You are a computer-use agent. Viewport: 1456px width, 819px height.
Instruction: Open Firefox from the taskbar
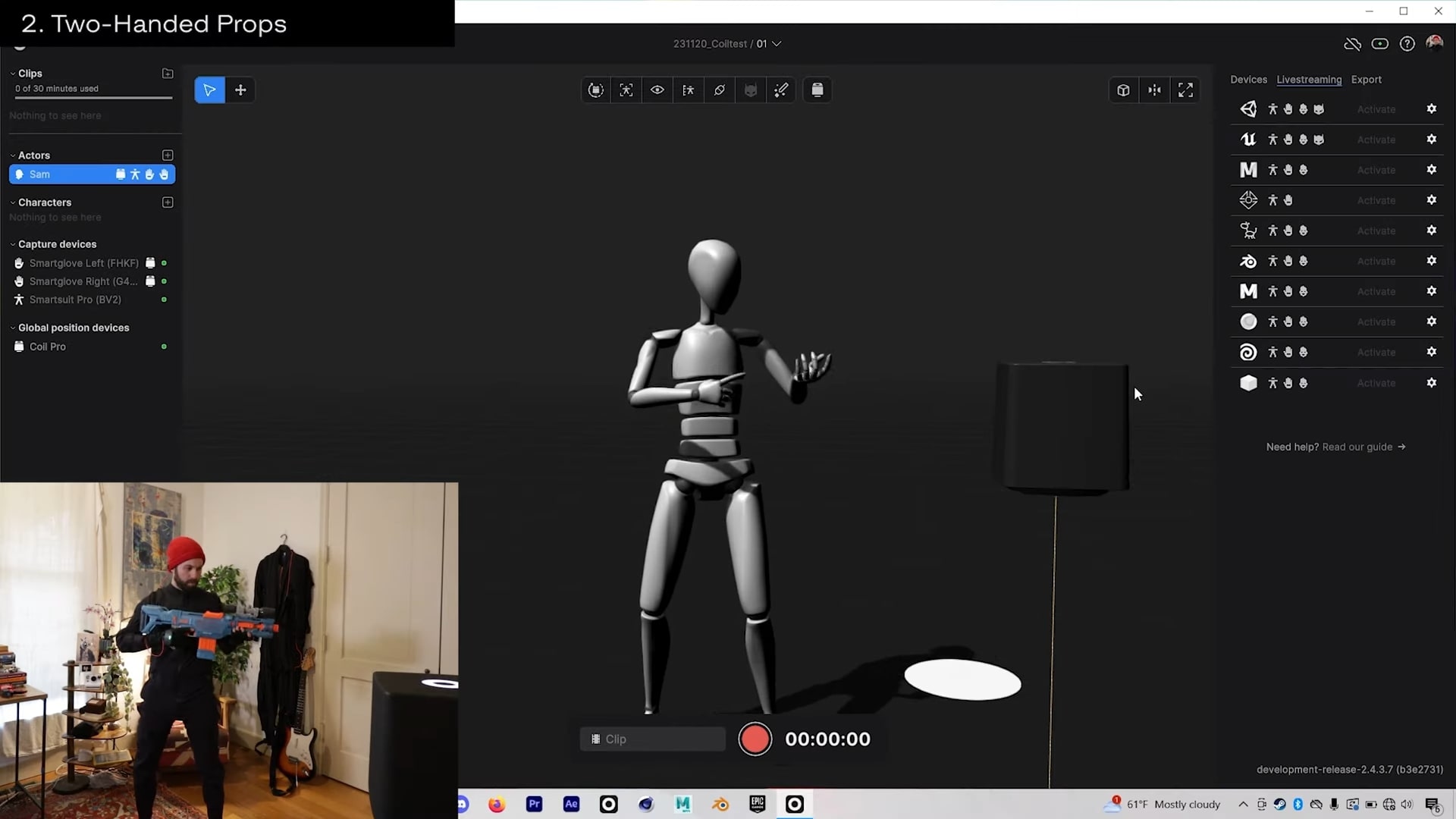[497, 804]
